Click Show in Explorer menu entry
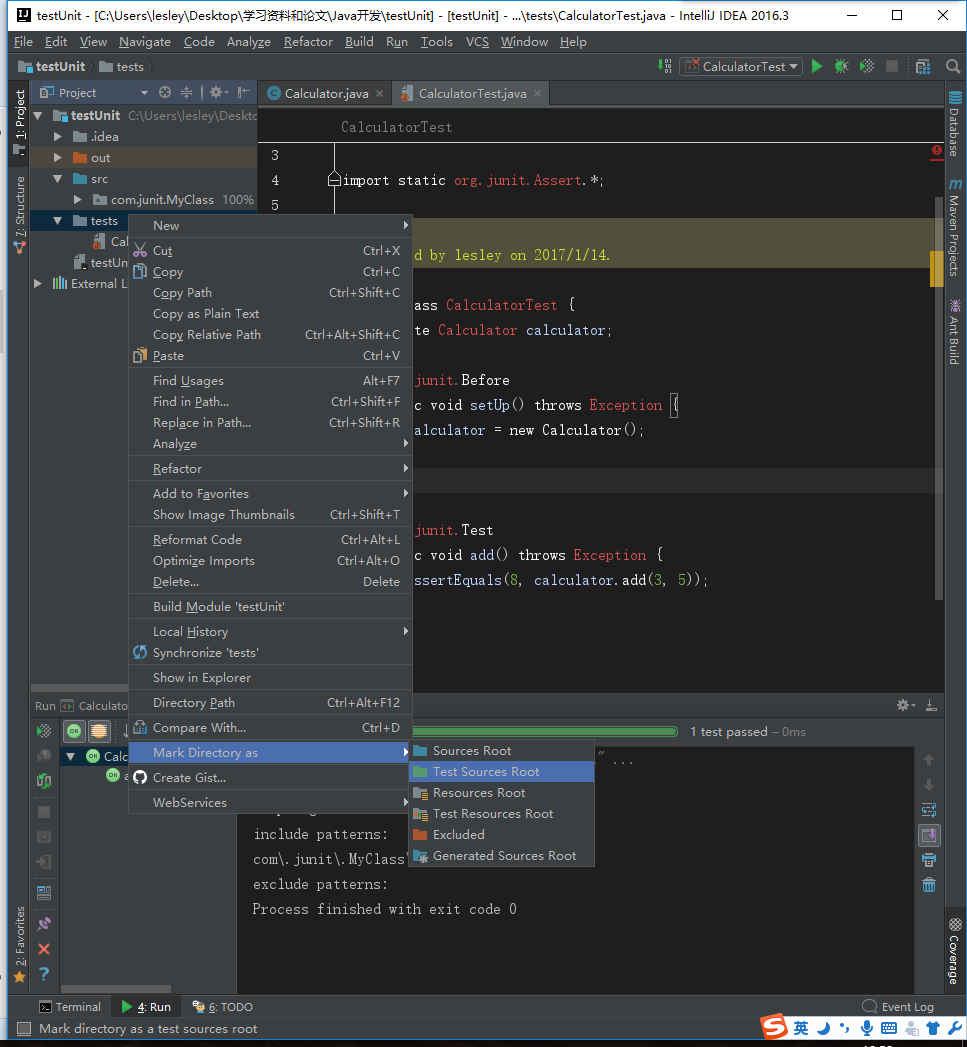967x1047 pixels. coord(270,678)
